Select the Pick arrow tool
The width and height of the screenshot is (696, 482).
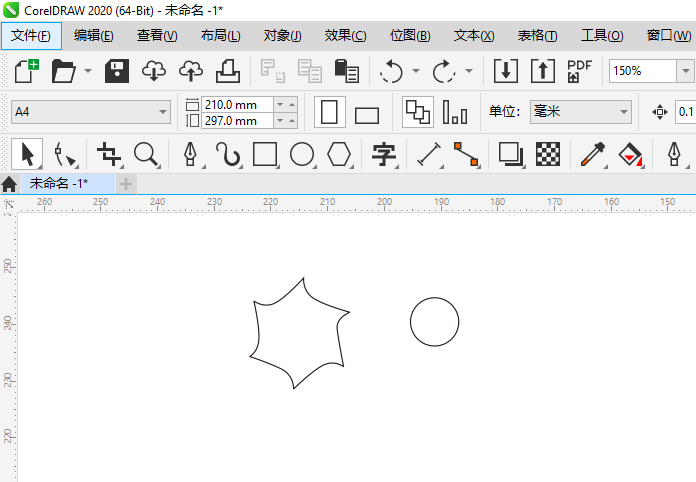27,154
